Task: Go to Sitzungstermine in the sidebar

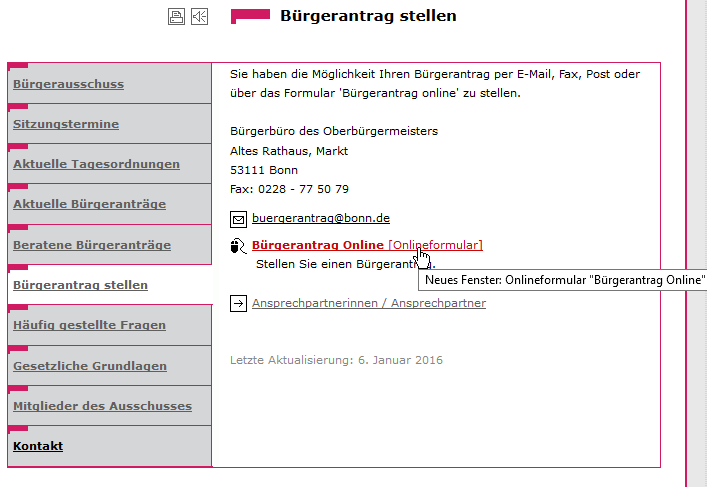Action: [x=66, y=125]
